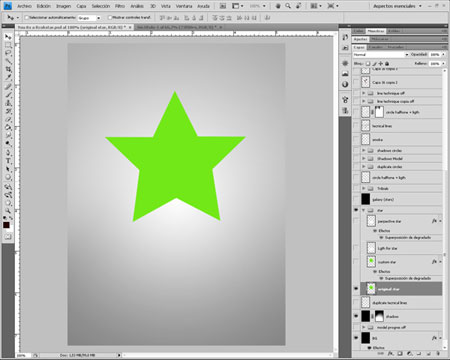Open the Opacidad value dropdown arrow
Image resolution: width=450 pixels, height=360 pixels.
(x=443, y=54)
